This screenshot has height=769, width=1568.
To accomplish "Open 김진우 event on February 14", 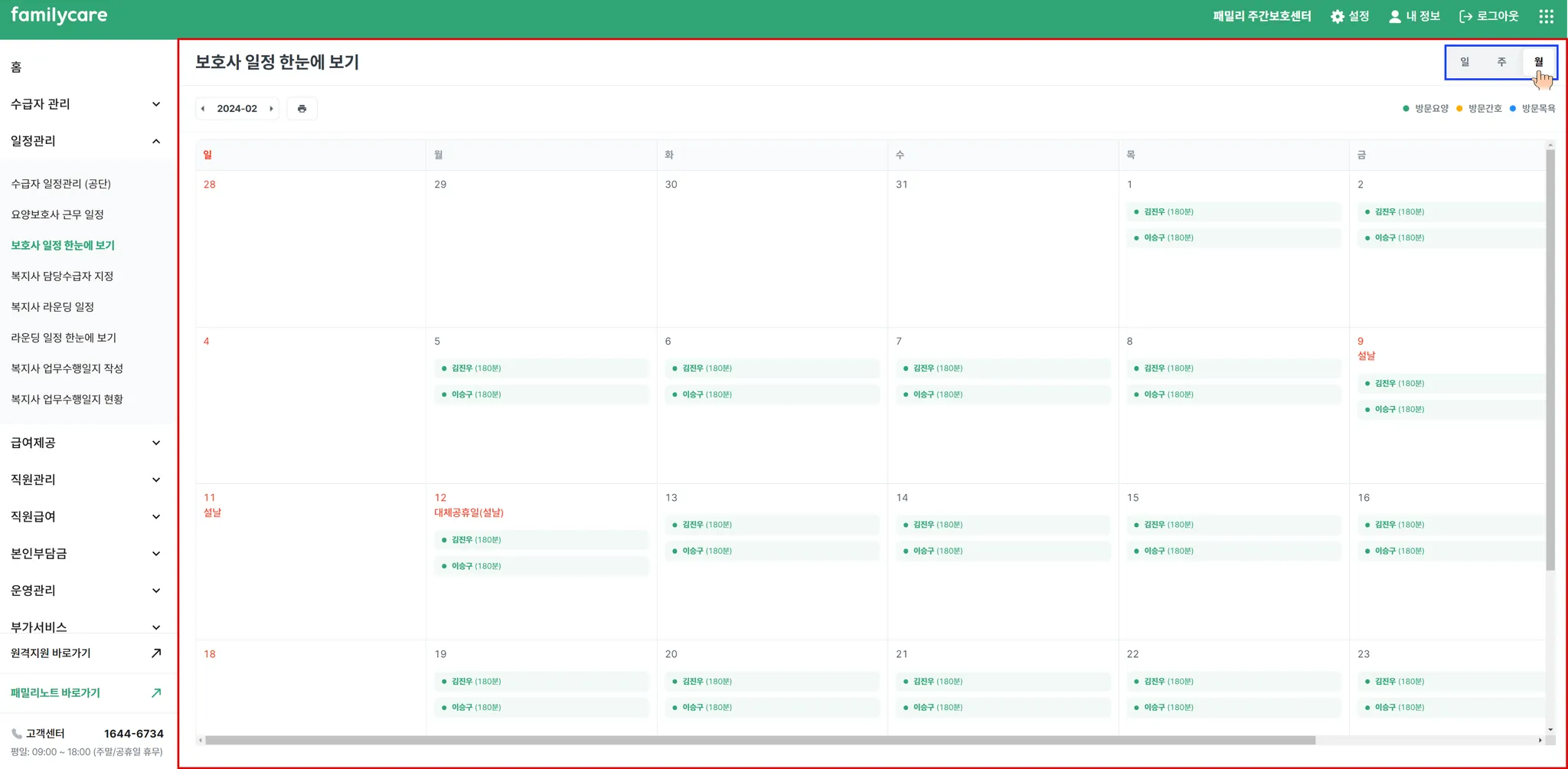I will [1003, 525].
